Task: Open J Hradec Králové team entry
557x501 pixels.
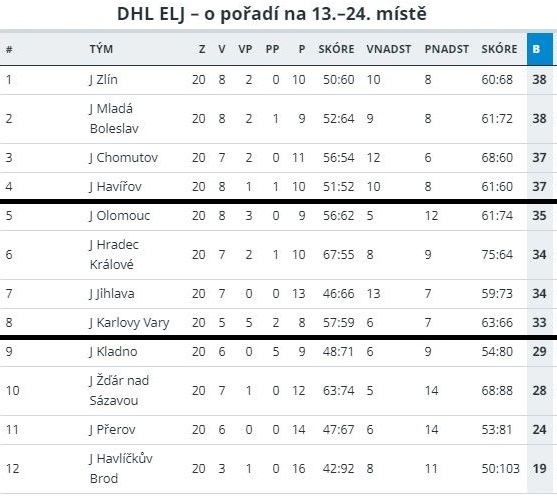Action: [114, 254]
